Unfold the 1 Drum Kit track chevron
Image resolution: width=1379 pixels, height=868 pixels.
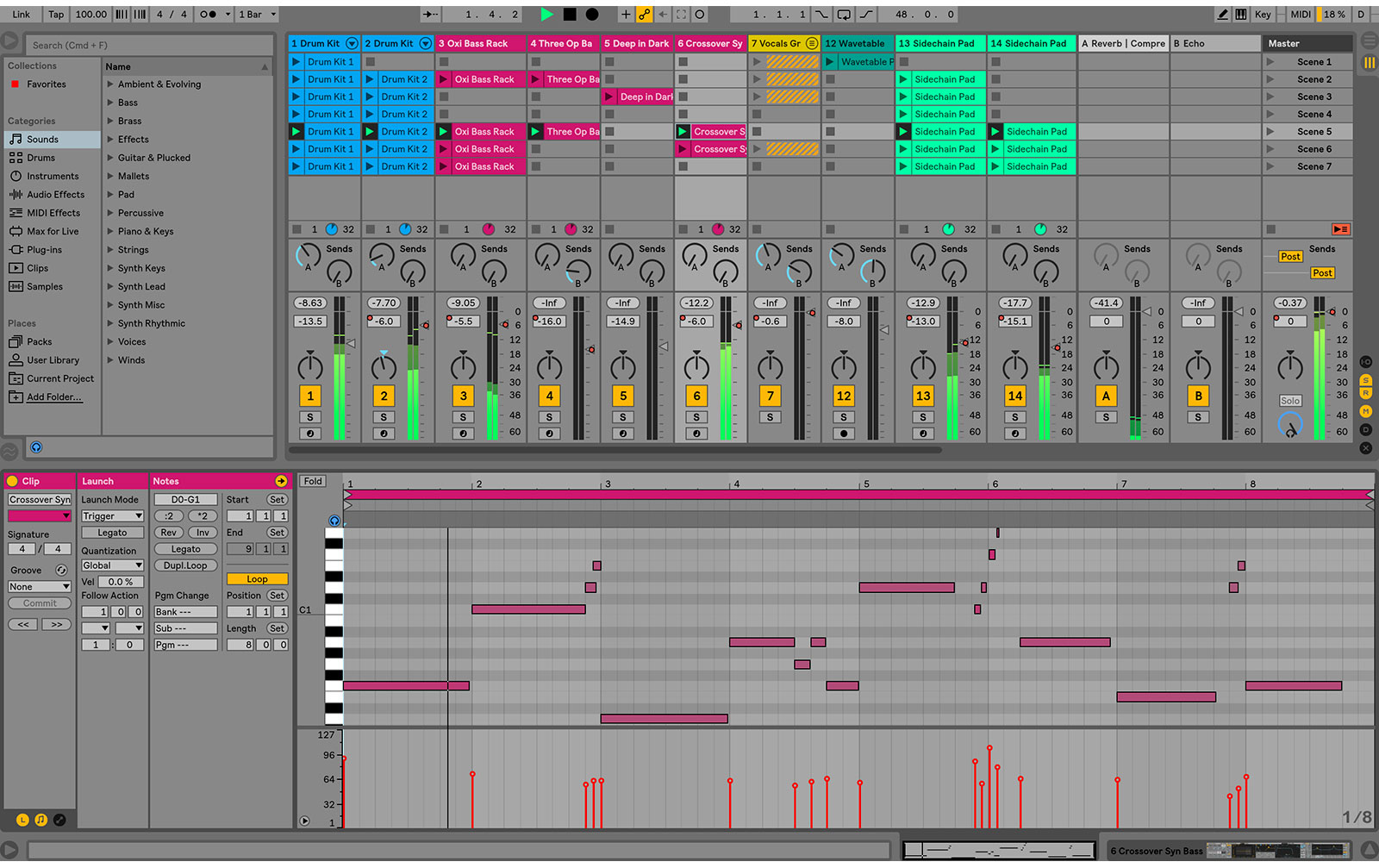(x=352, y=43)
